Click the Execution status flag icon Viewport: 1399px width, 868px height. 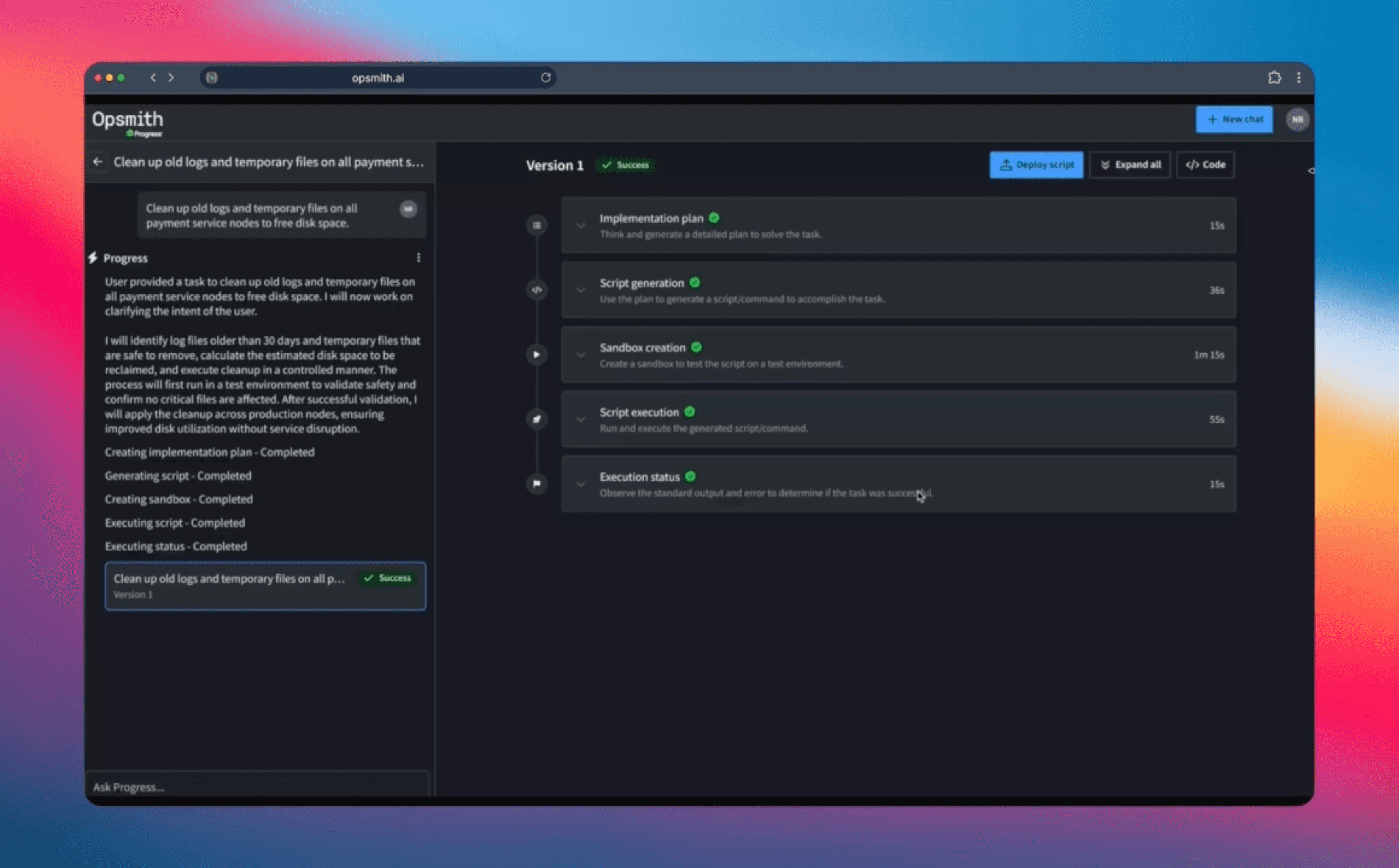pos(536,484)
